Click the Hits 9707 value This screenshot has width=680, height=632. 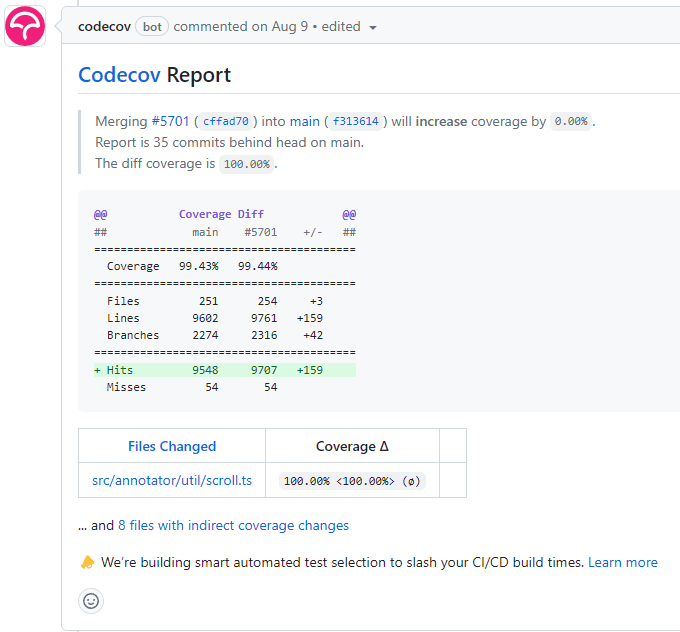[264, 370]
